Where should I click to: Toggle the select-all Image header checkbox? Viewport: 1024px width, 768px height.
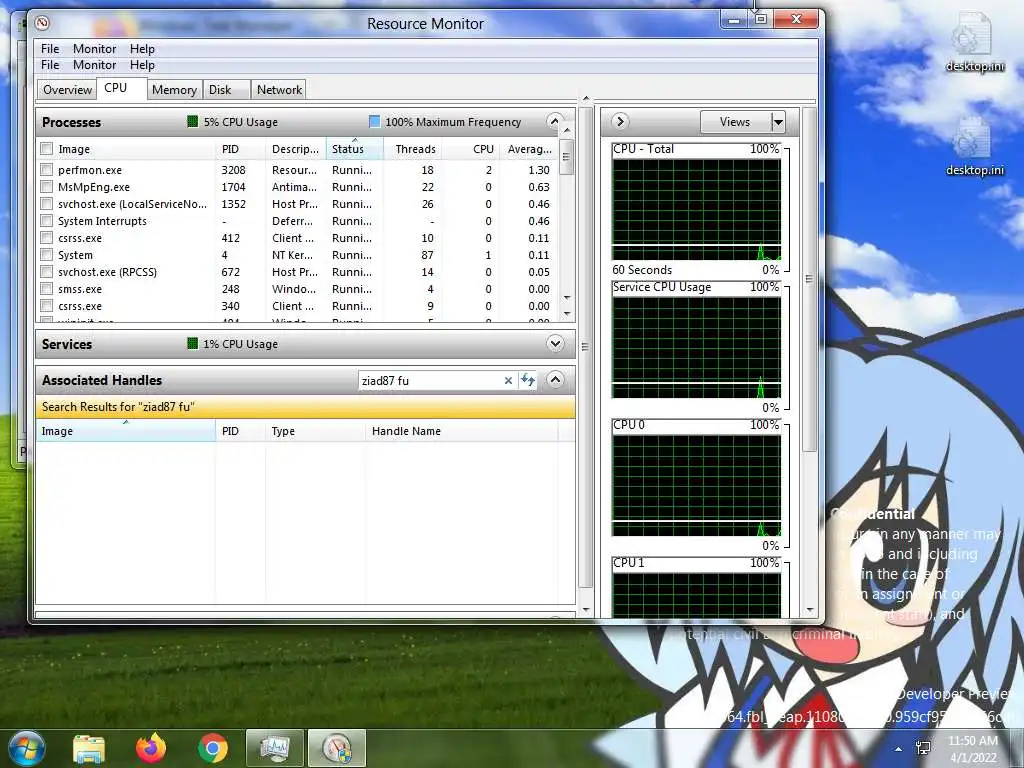tap(46, 149)
